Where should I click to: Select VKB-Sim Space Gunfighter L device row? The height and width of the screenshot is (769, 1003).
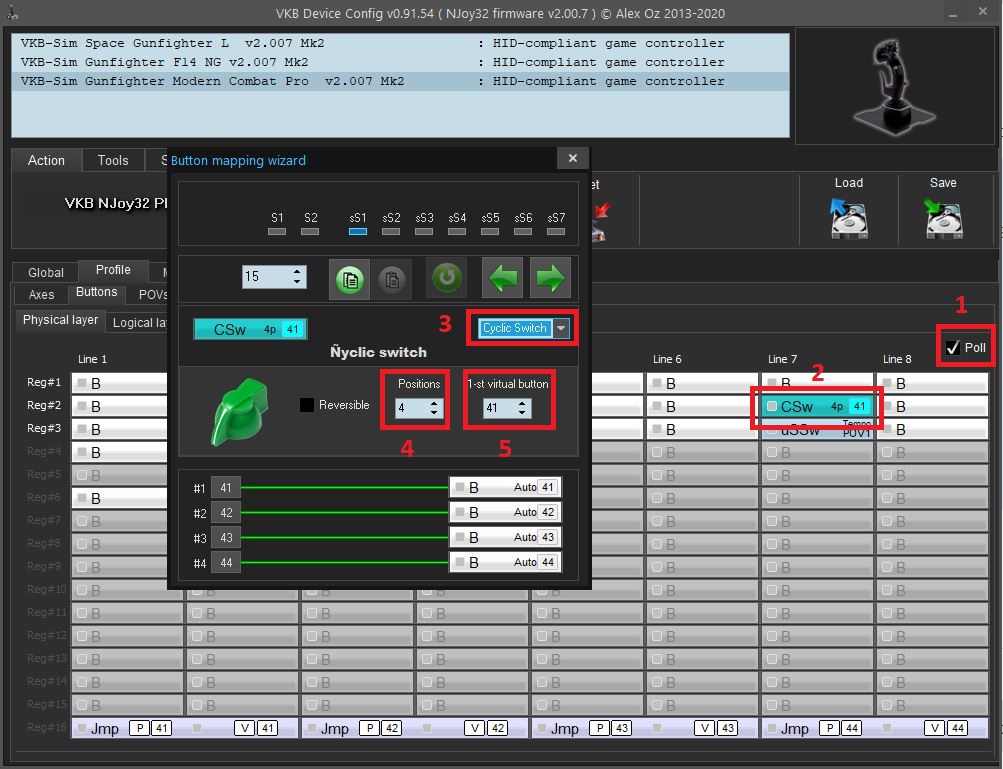click(x=400, y=44)
